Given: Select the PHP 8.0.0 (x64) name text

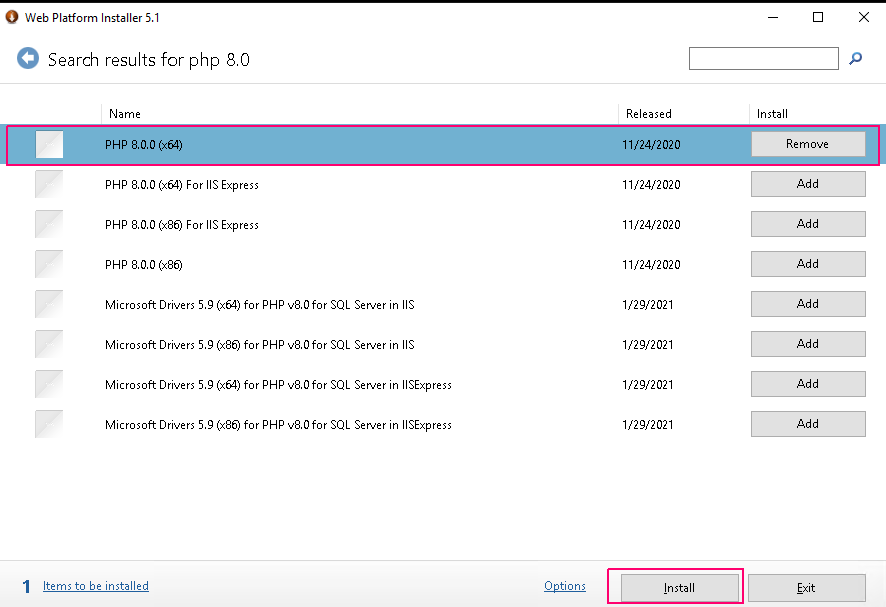Looking at the screenshot, I should tap(144, 145).
